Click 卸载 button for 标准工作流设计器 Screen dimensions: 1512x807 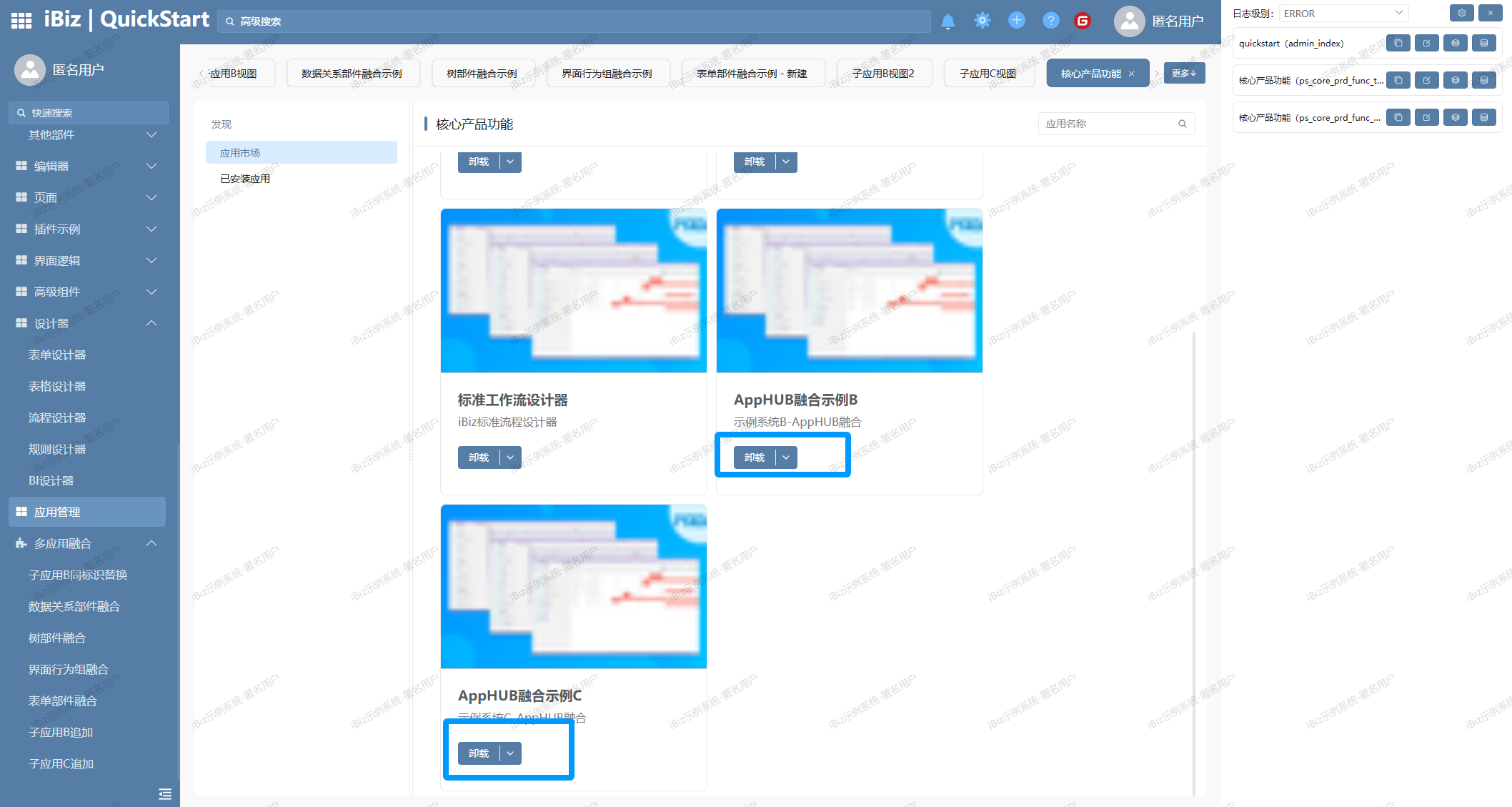[479, 457]
